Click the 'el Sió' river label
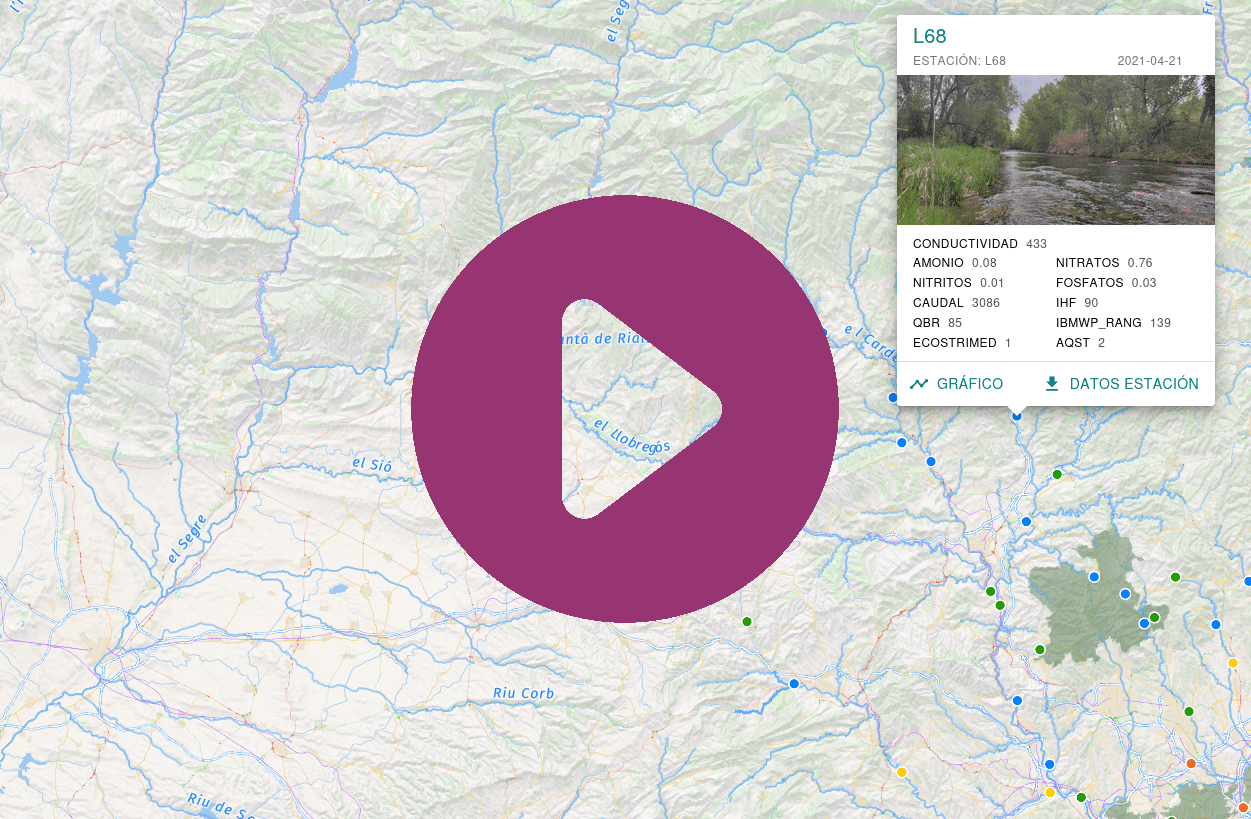This screenshot has height=819, width=1251. (x=371, y=465)
